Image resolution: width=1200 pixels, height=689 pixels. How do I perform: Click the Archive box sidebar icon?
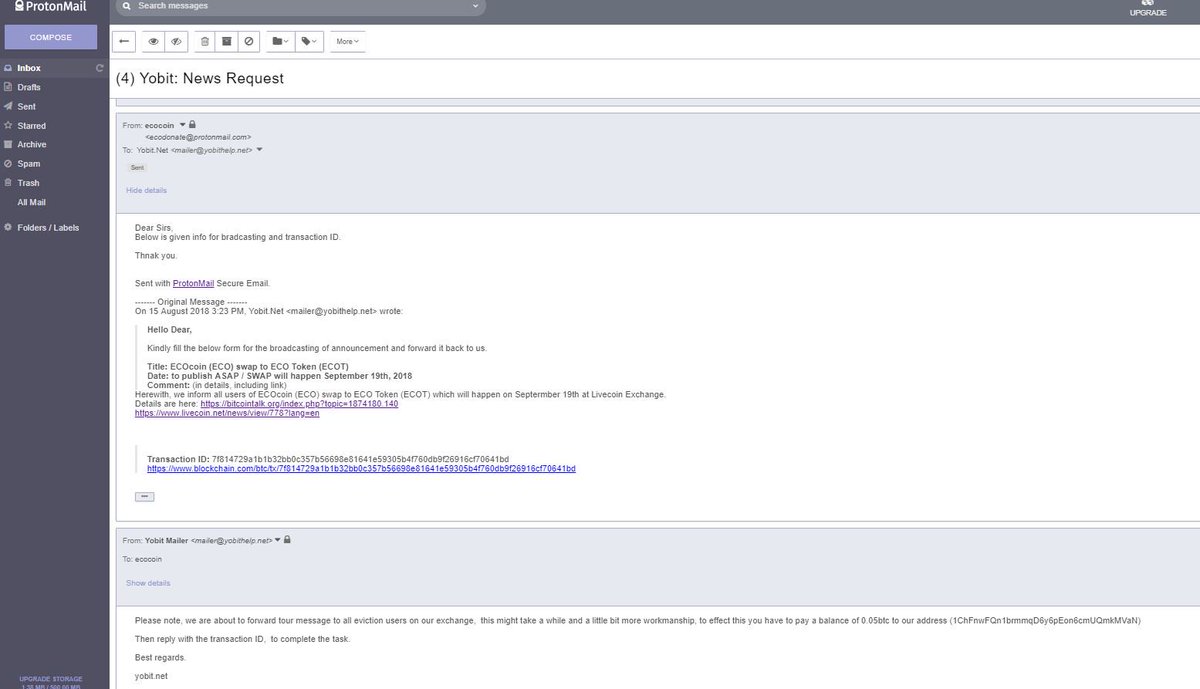[8, 144]
